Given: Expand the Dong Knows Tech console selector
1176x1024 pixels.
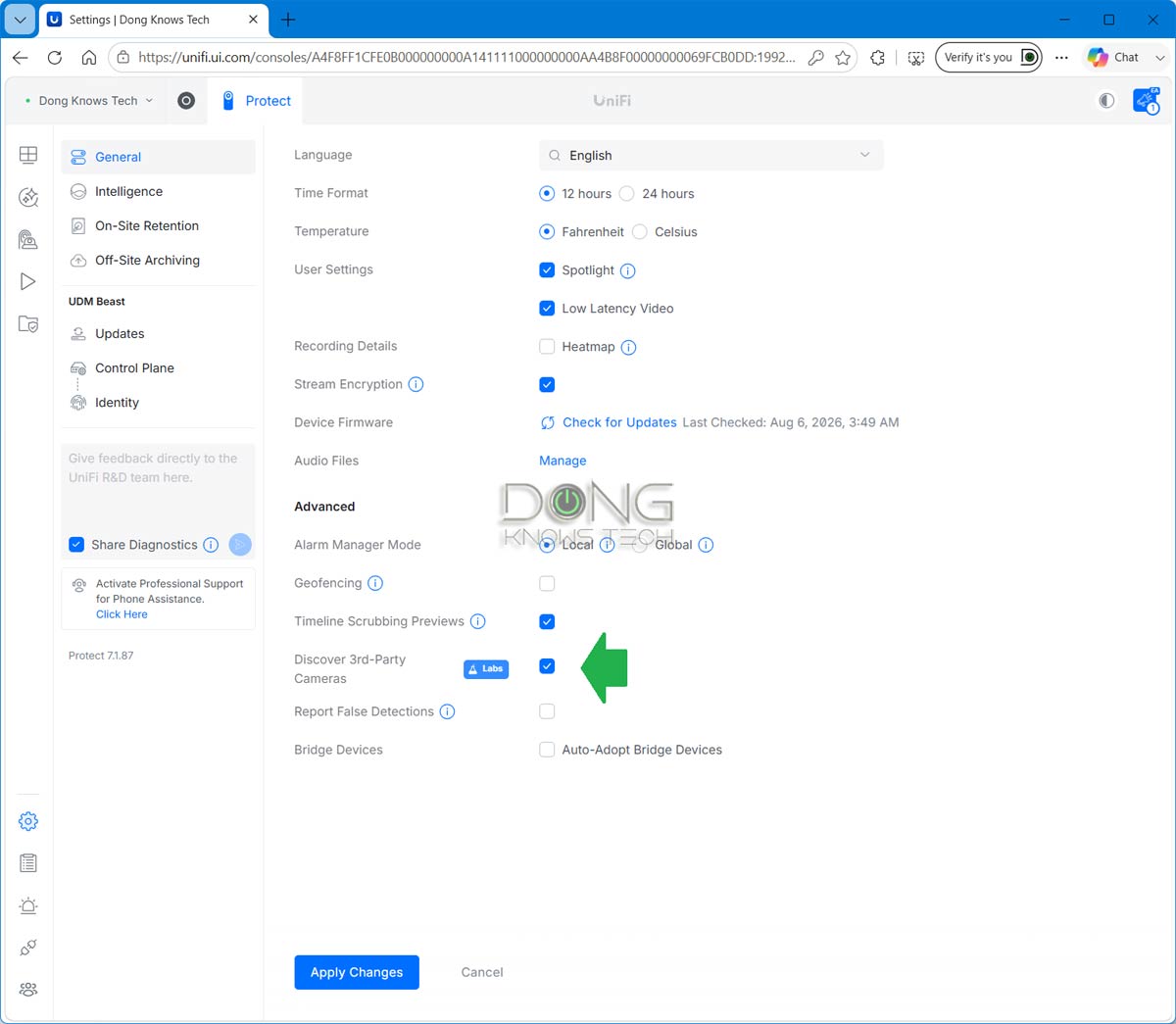Looking at the screenshot, I should tap(89, 101).
